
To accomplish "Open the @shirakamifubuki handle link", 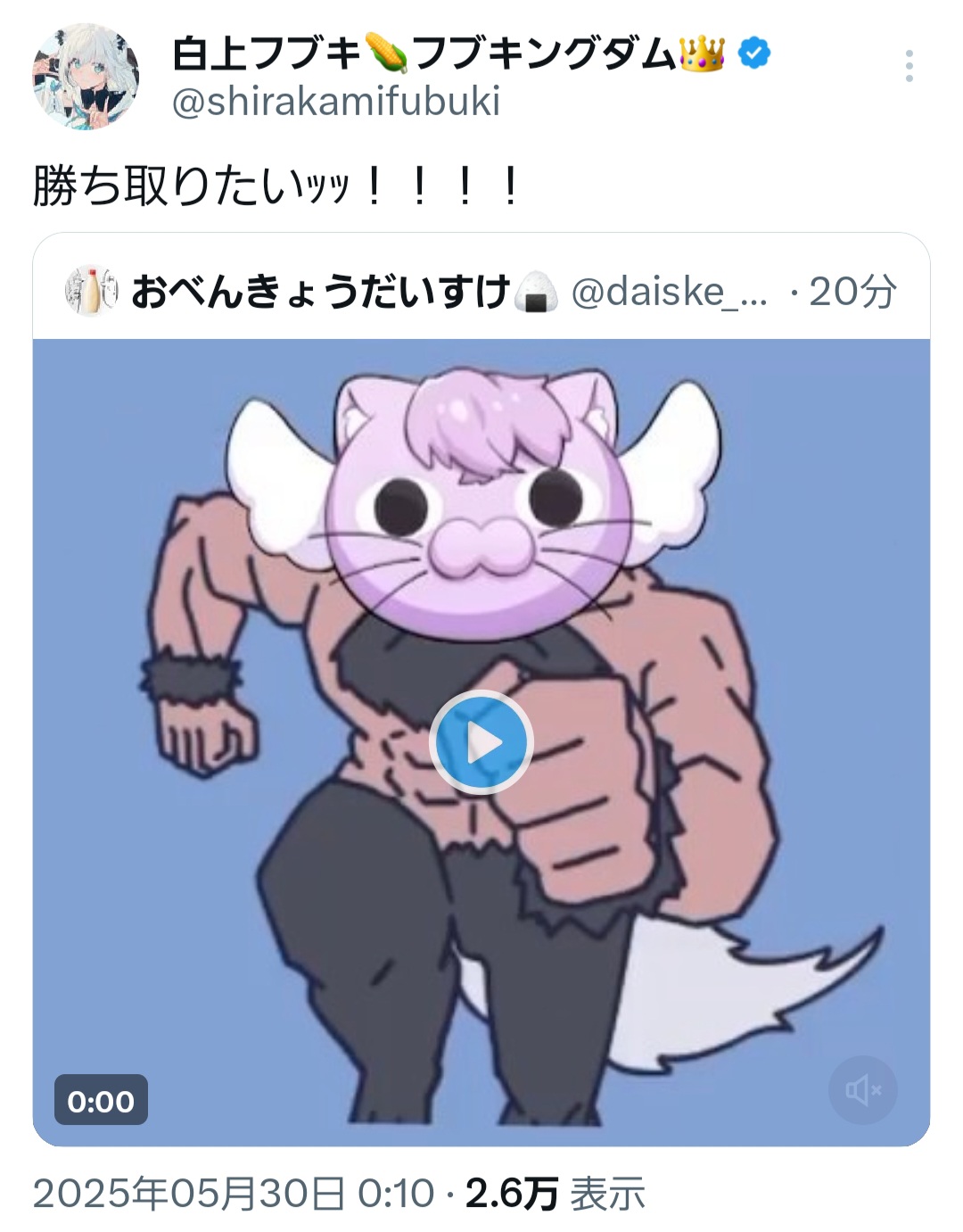I will 335,102.
